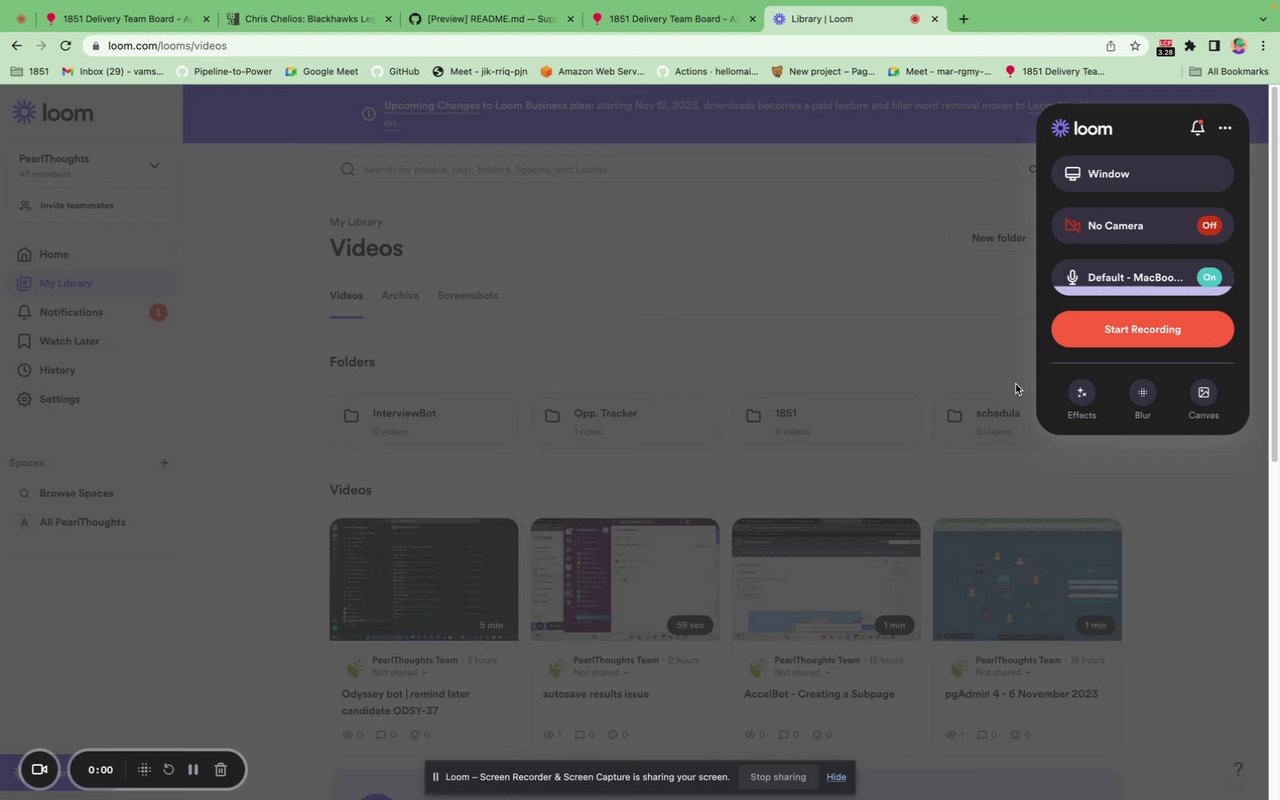Open pgAdmin 4 video thumbnail
This screenshot has height=800, width=1280.
point(1027,579)
